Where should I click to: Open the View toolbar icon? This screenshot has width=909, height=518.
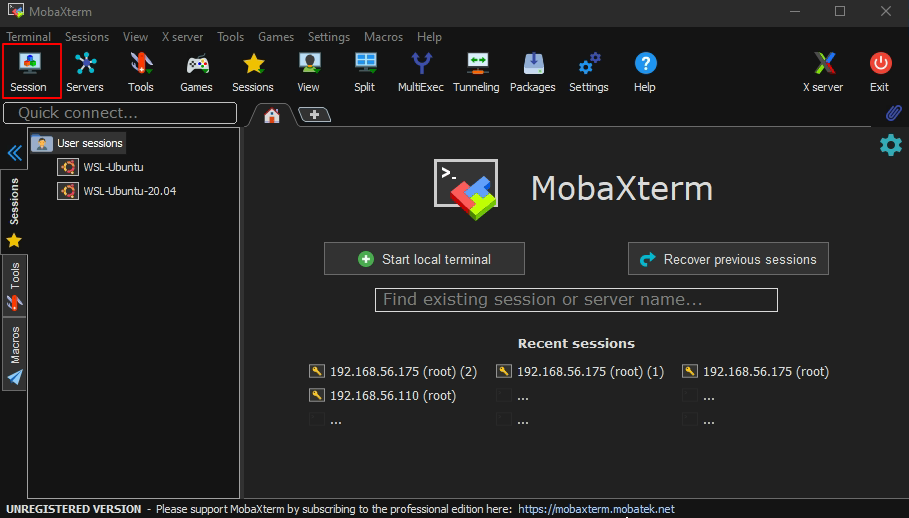coord(308,71)
